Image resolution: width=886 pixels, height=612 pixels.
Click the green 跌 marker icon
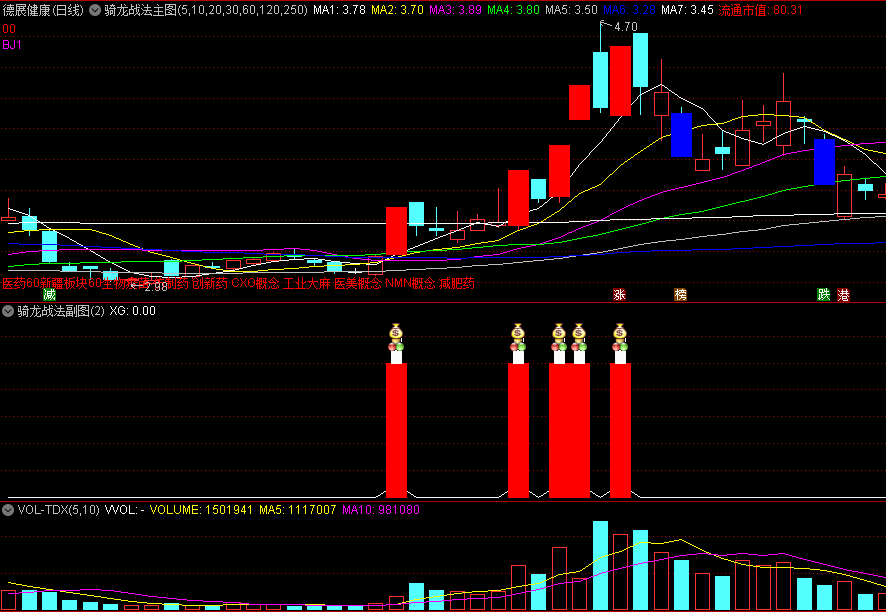[823, 295]
